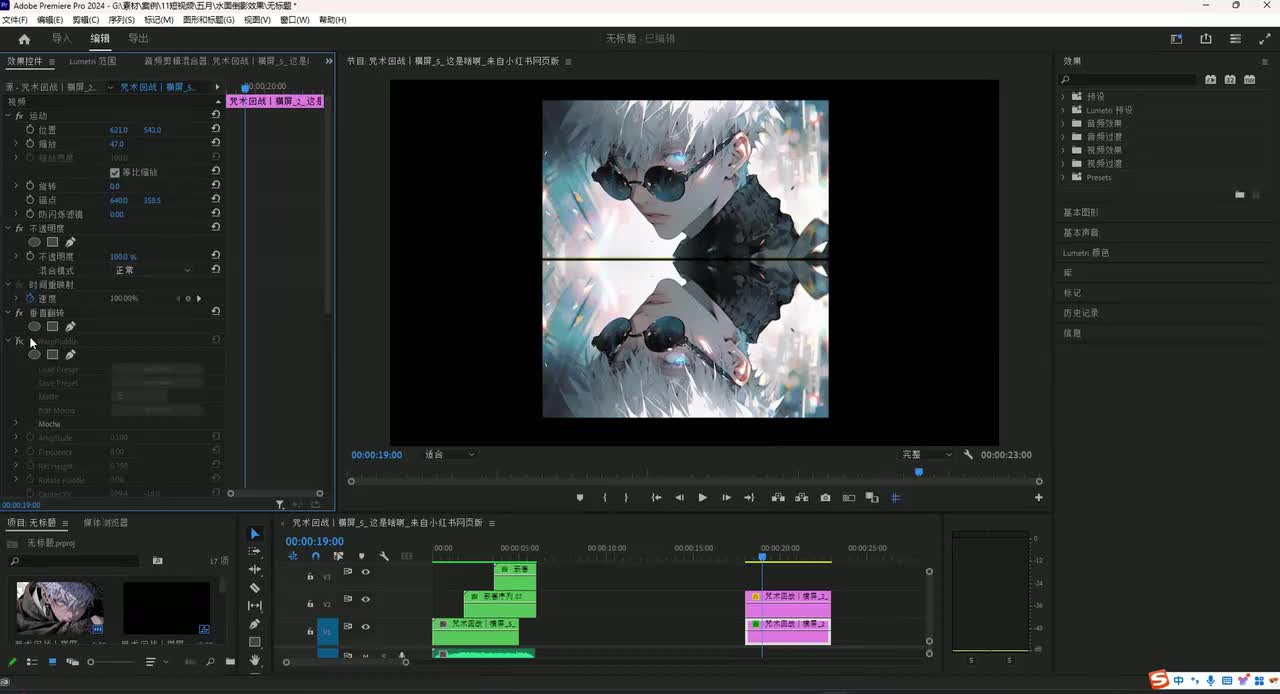Open the zoom level (适合) dropdown

pos(449,455)
